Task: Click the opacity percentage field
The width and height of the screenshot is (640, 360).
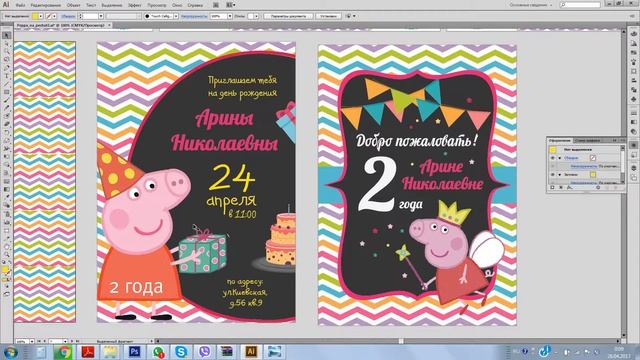Action: tap(218, 16)
